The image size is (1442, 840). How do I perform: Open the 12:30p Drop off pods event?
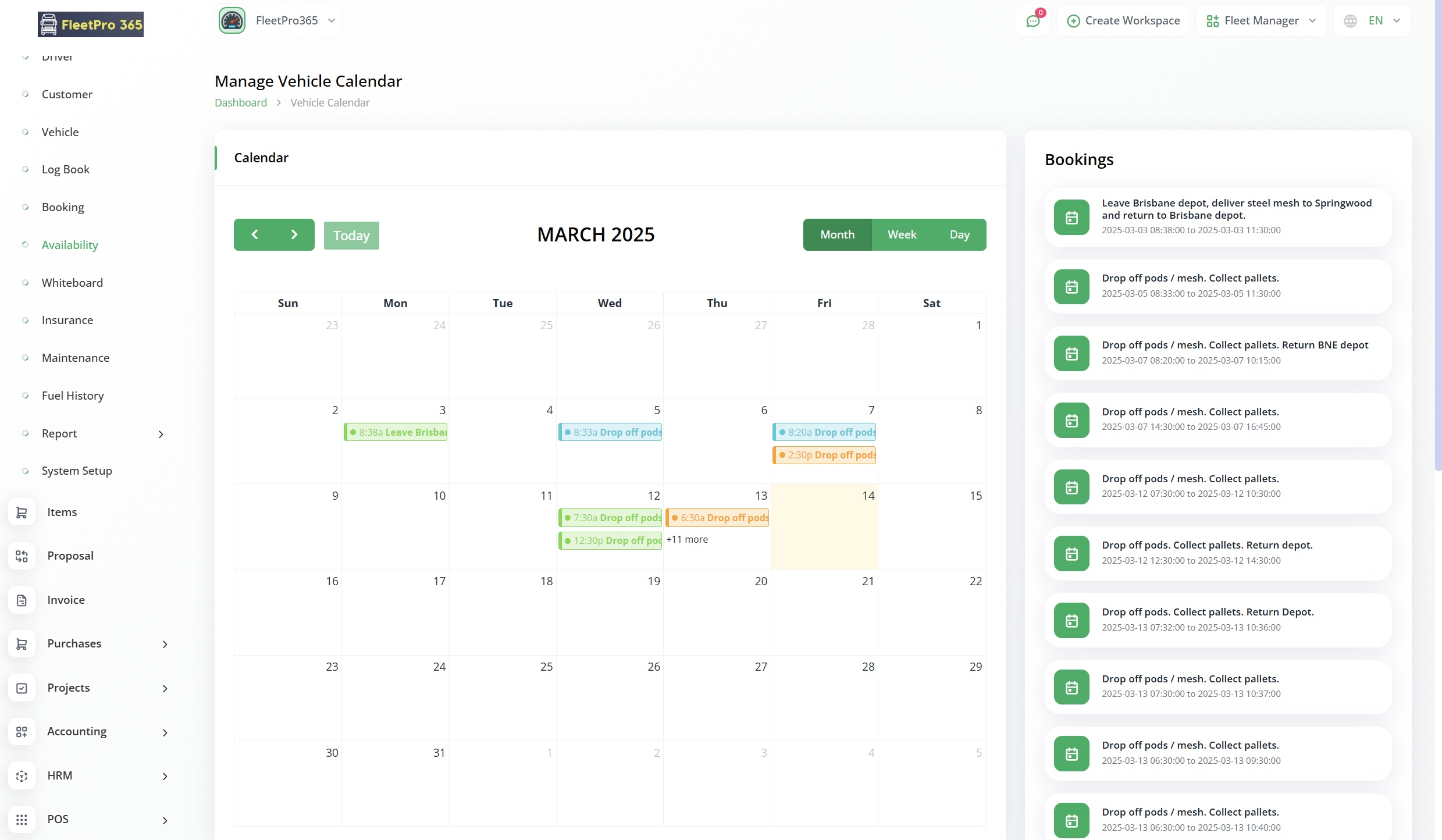(x=610, y=540)
